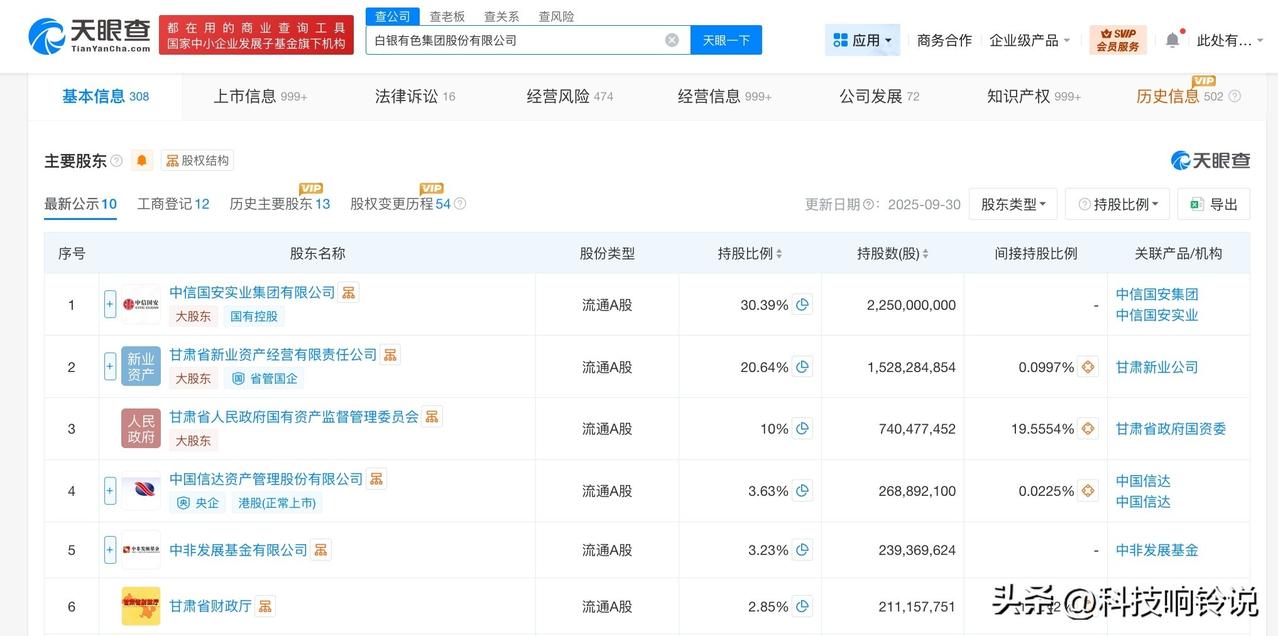Click the 港股(正常上市) tag under 中国信达
The image size is (1278, 636).
tap(277, 502)
